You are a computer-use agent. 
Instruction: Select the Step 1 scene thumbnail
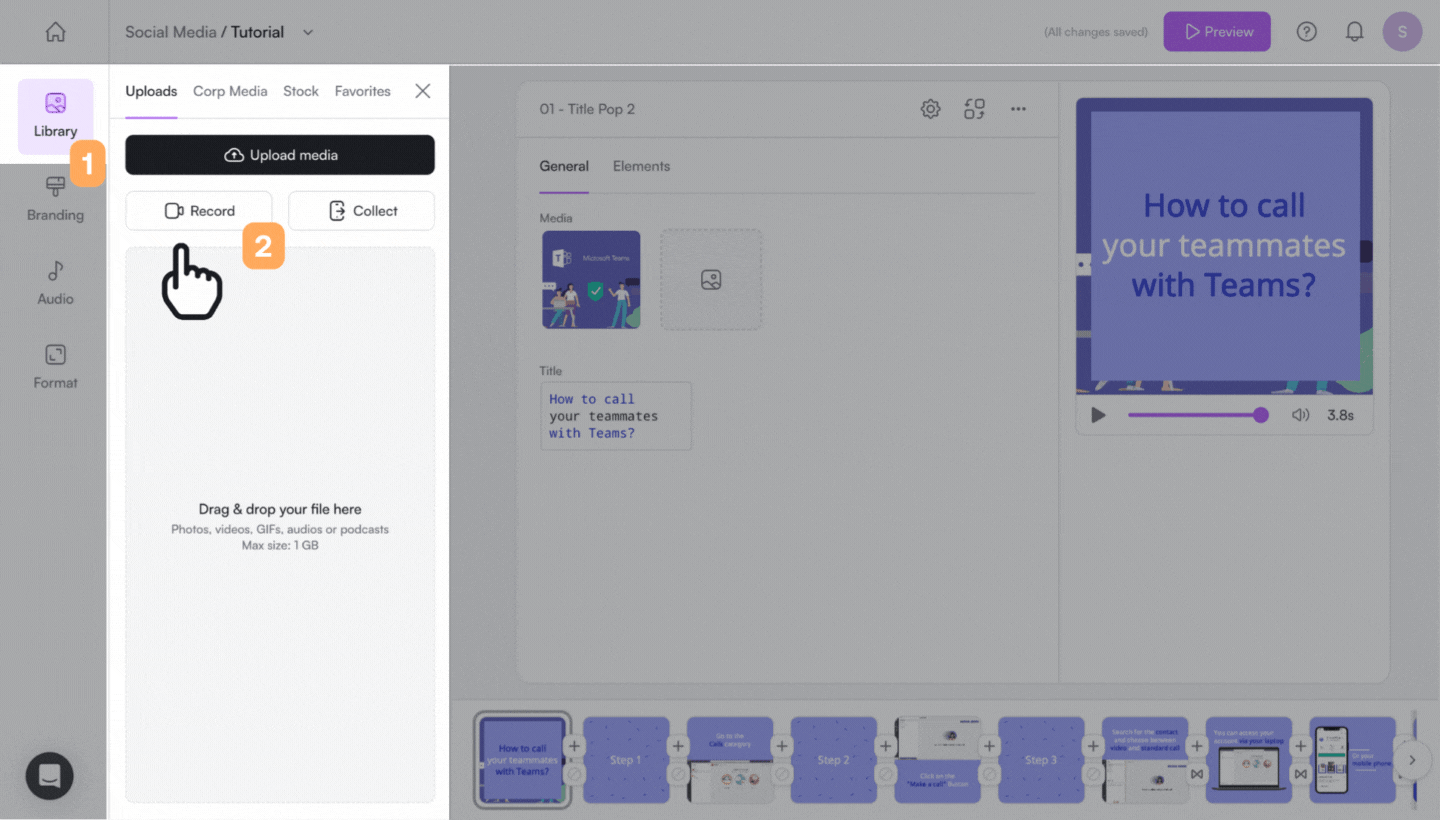click(x=626, y=759)
